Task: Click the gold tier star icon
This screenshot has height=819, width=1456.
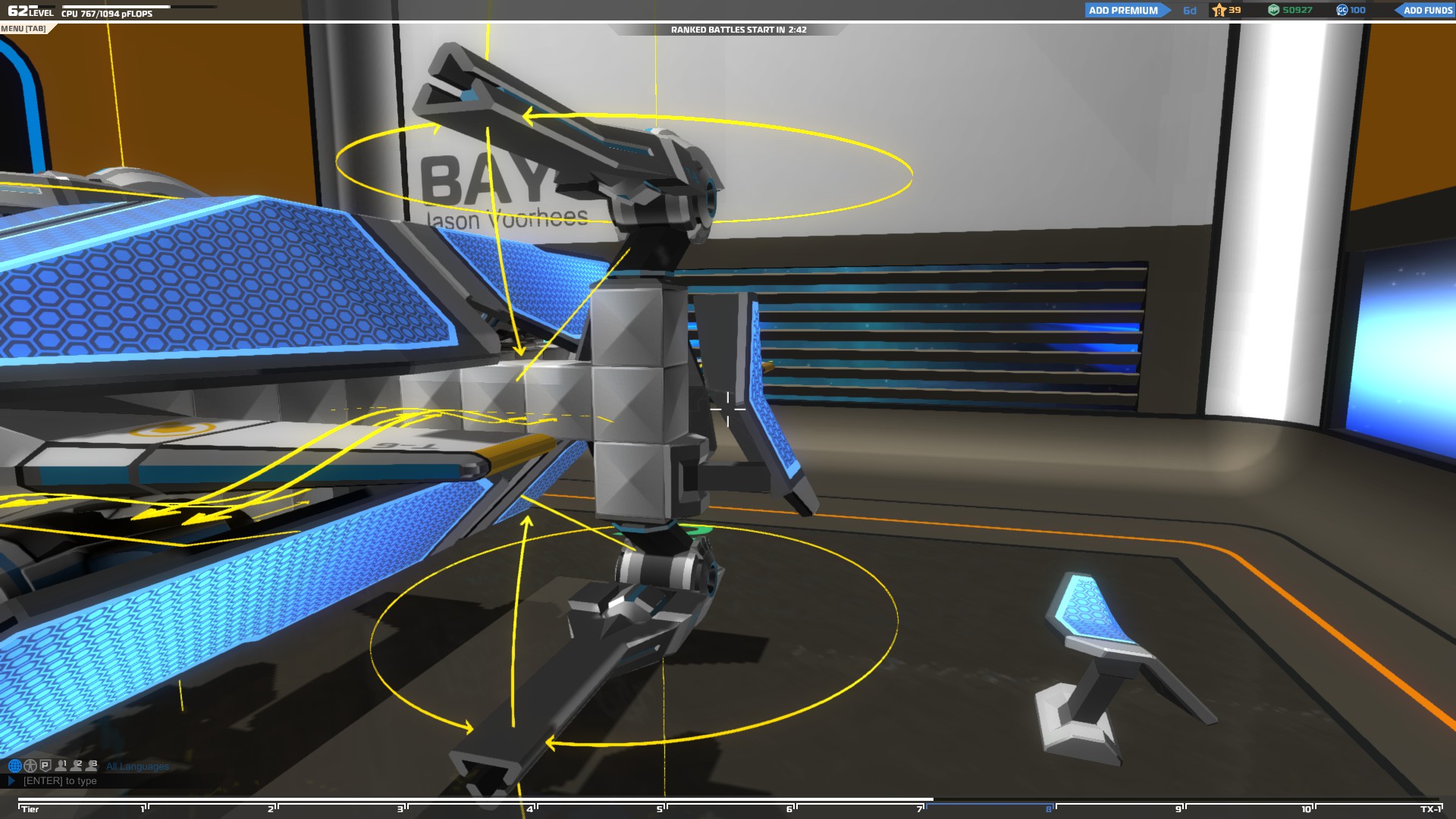Action: [1219, 11]
